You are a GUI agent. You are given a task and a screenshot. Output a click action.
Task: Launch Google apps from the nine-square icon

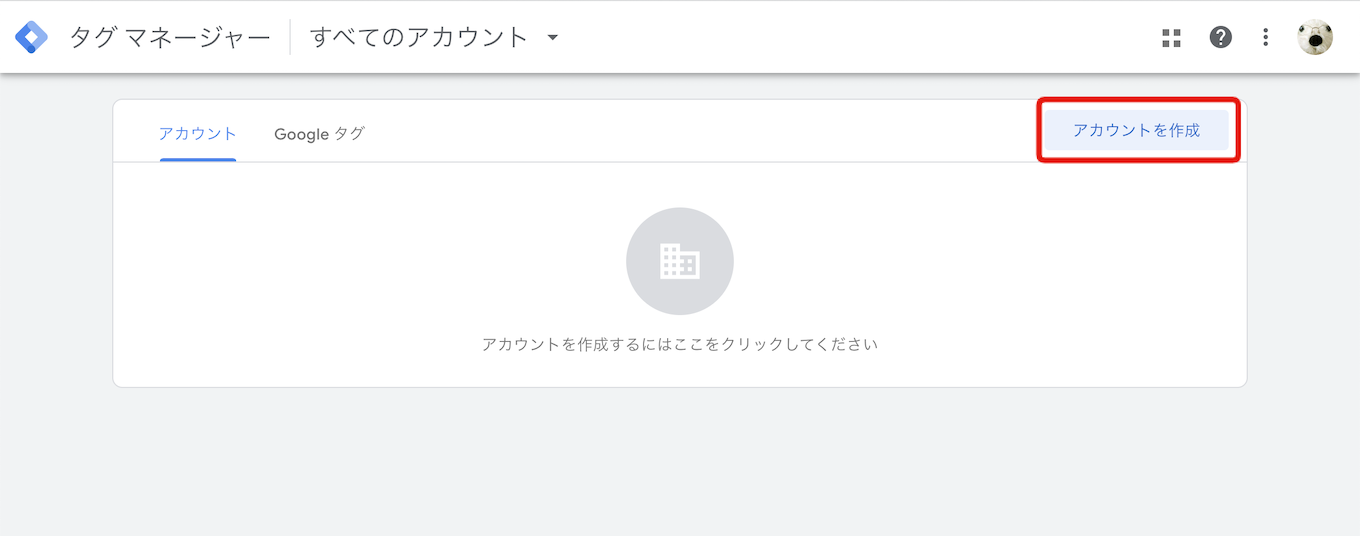[1172, 38]
